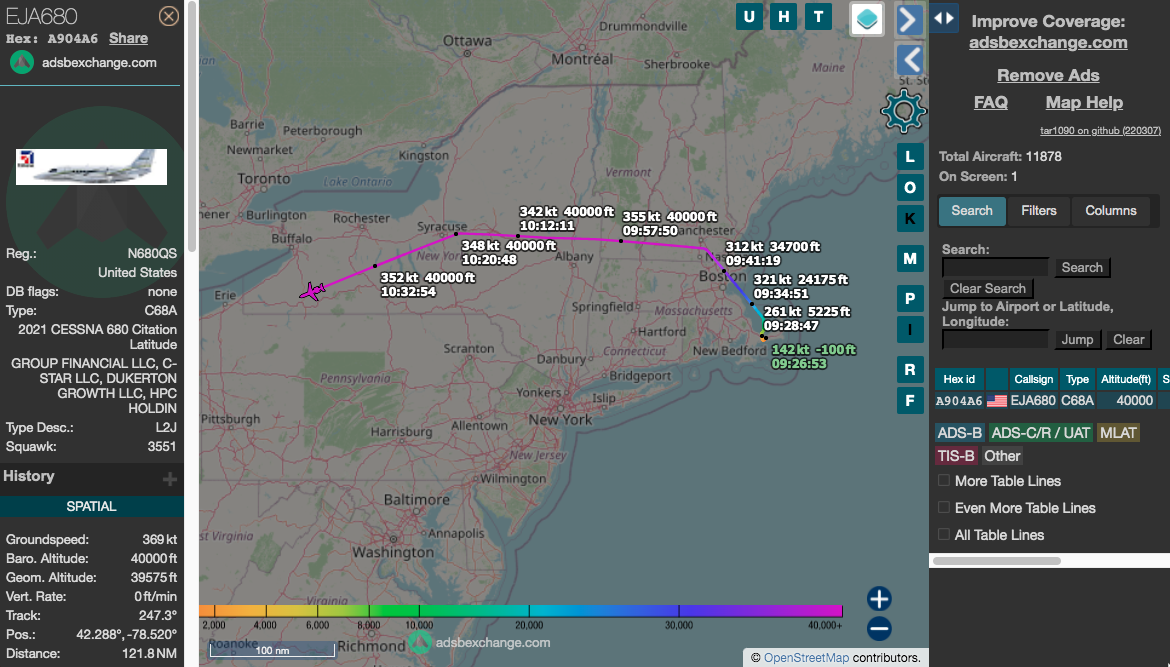Click the TIS-B legend tag

click(956, 456)
